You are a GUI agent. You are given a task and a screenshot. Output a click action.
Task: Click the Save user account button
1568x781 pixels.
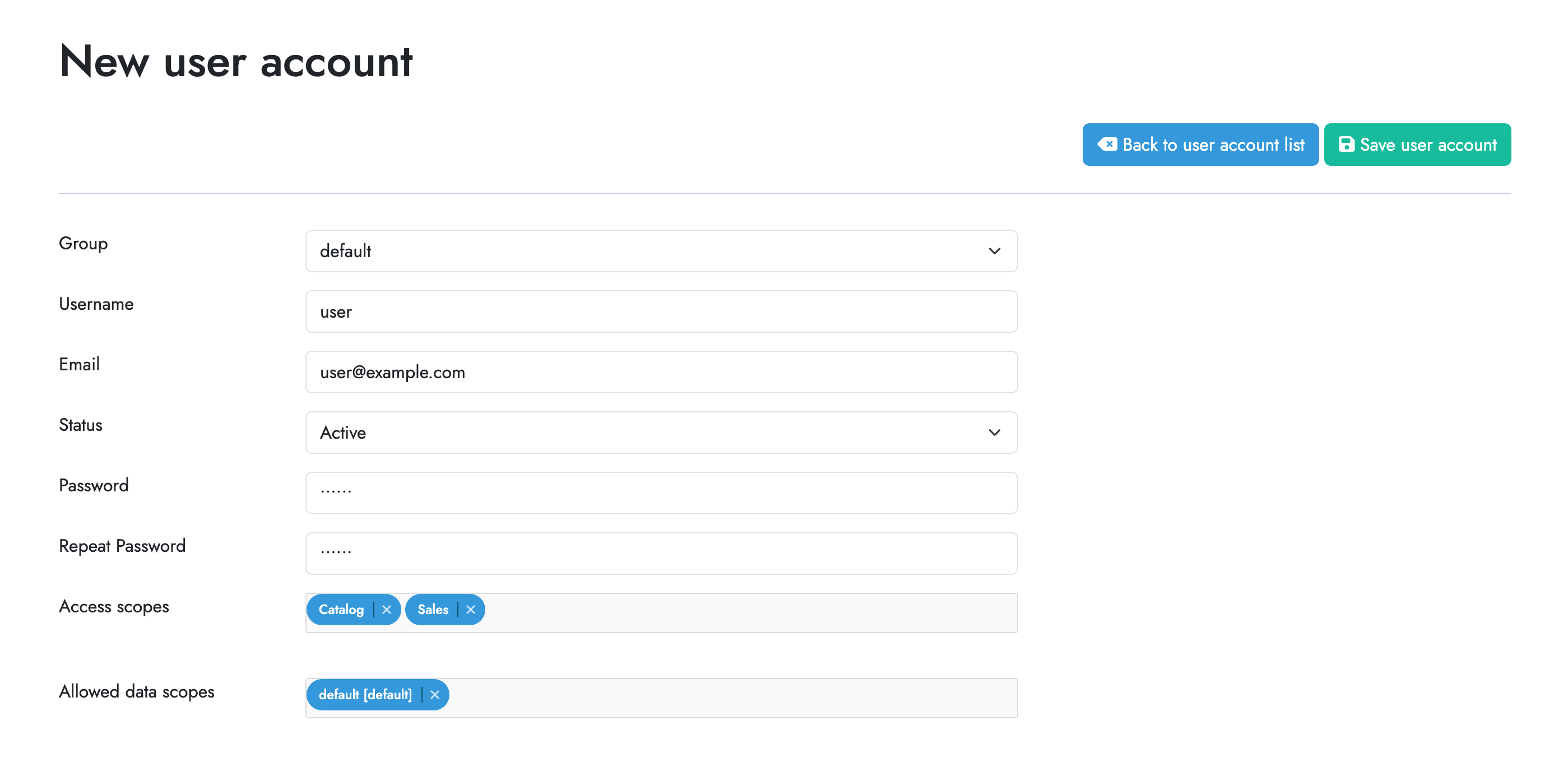[1418, 145]
